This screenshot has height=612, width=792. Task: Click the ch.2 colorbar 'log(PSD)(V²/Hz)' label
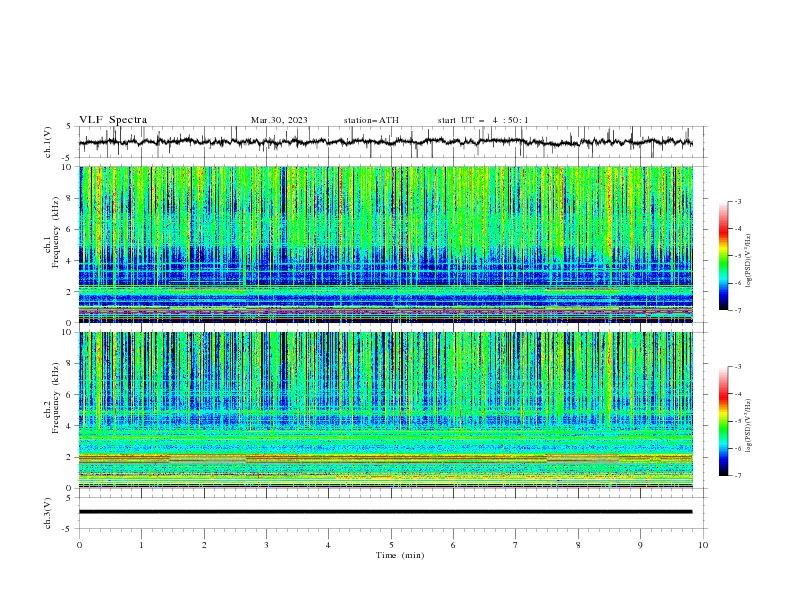pyautogui.click(x=749, y=426)
